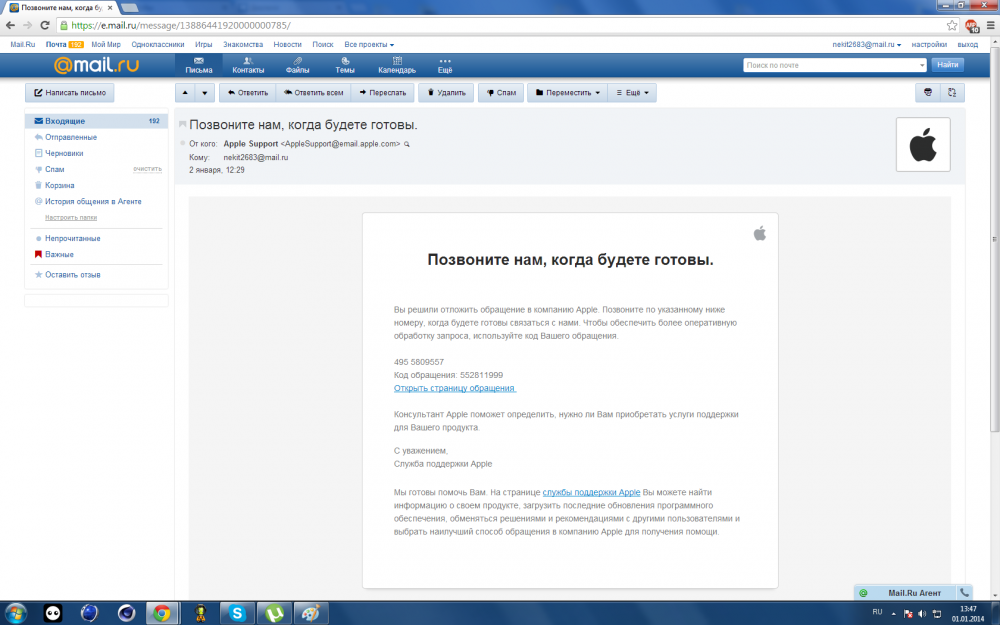Go to previous message with up arrow

(185, 92)
